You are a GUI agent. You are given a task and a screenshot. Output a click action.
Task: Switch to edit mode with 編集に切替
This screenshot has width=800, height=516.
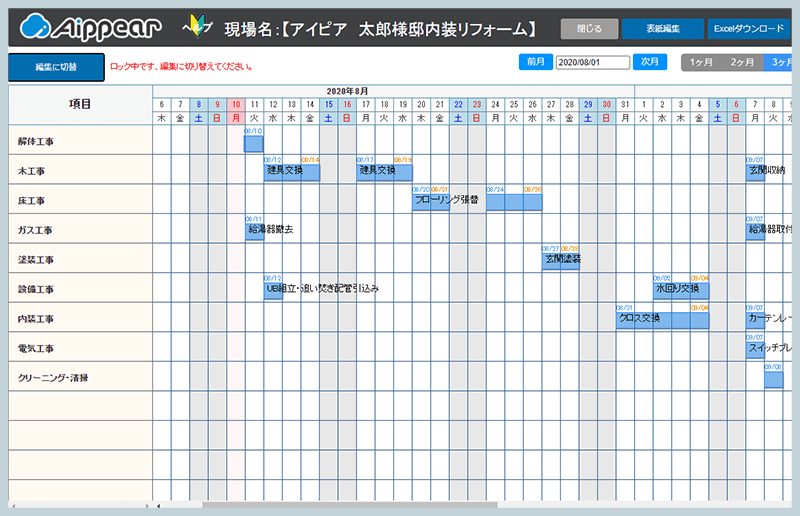tap(56, 67)
